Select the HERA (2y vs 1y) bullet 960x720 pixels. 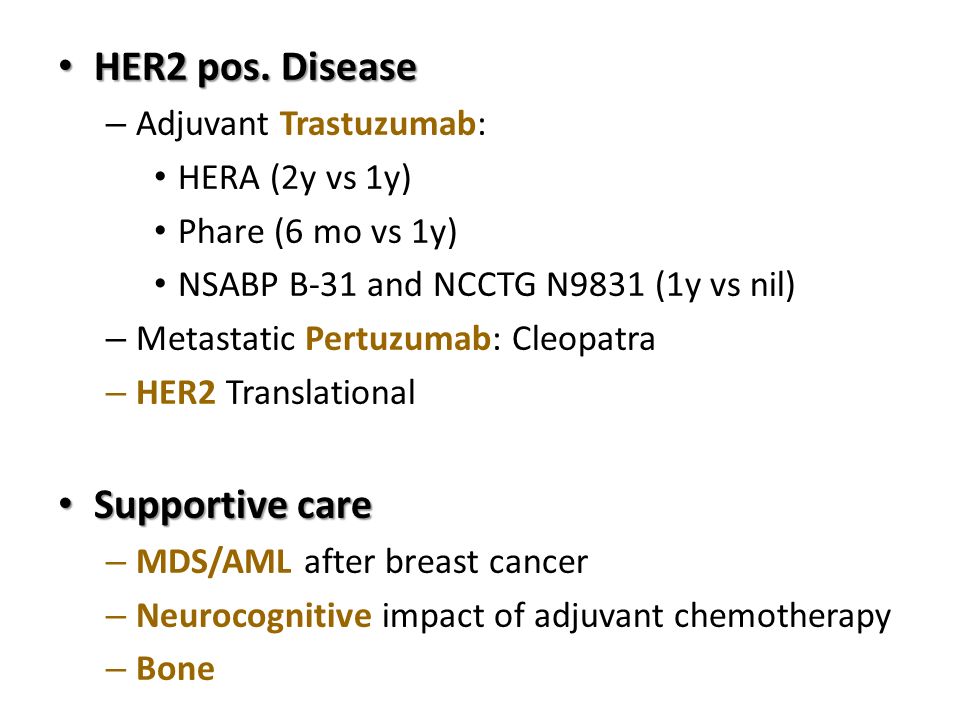click(294, 179)
